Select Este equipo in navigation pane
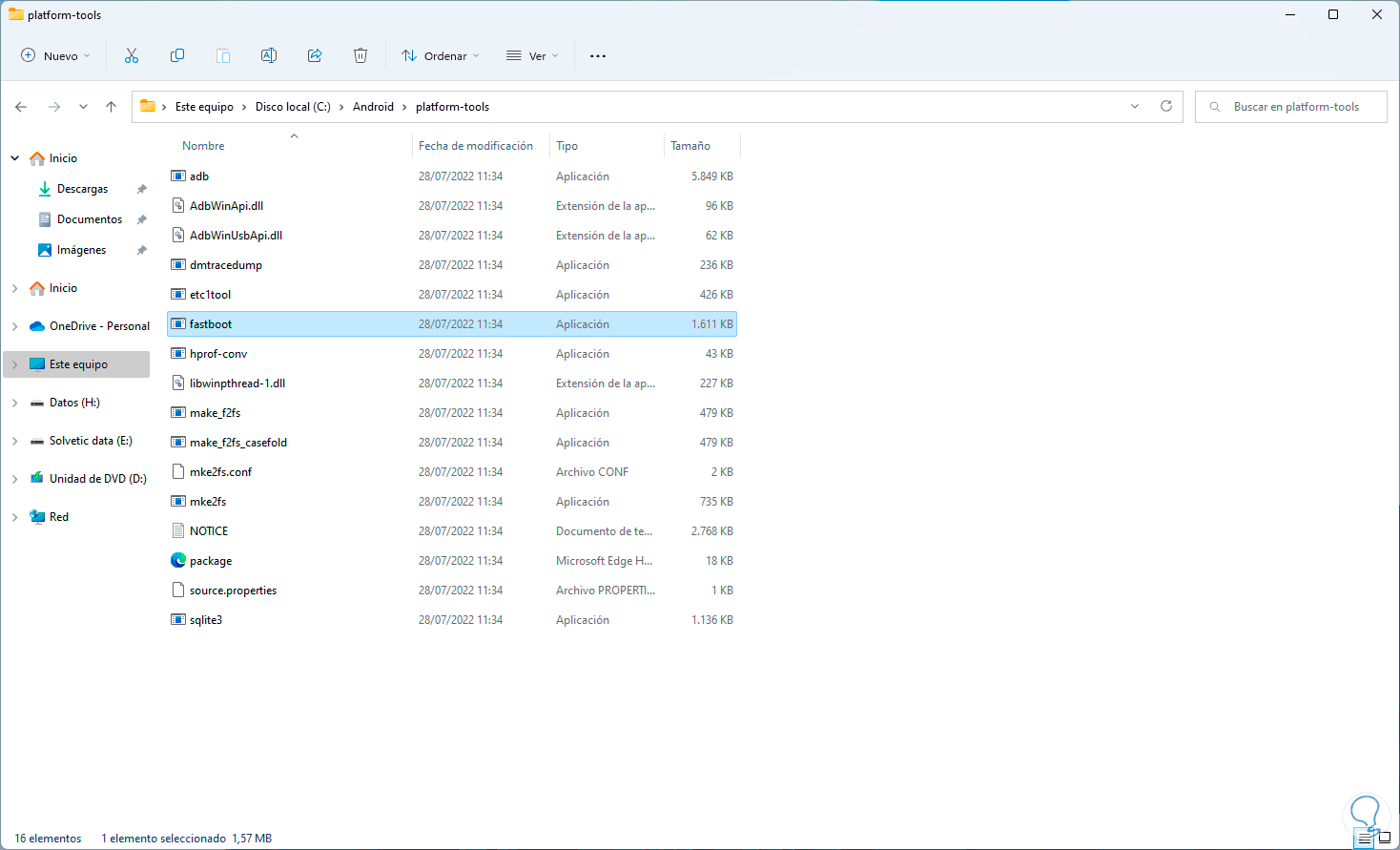 coord(77,364)
